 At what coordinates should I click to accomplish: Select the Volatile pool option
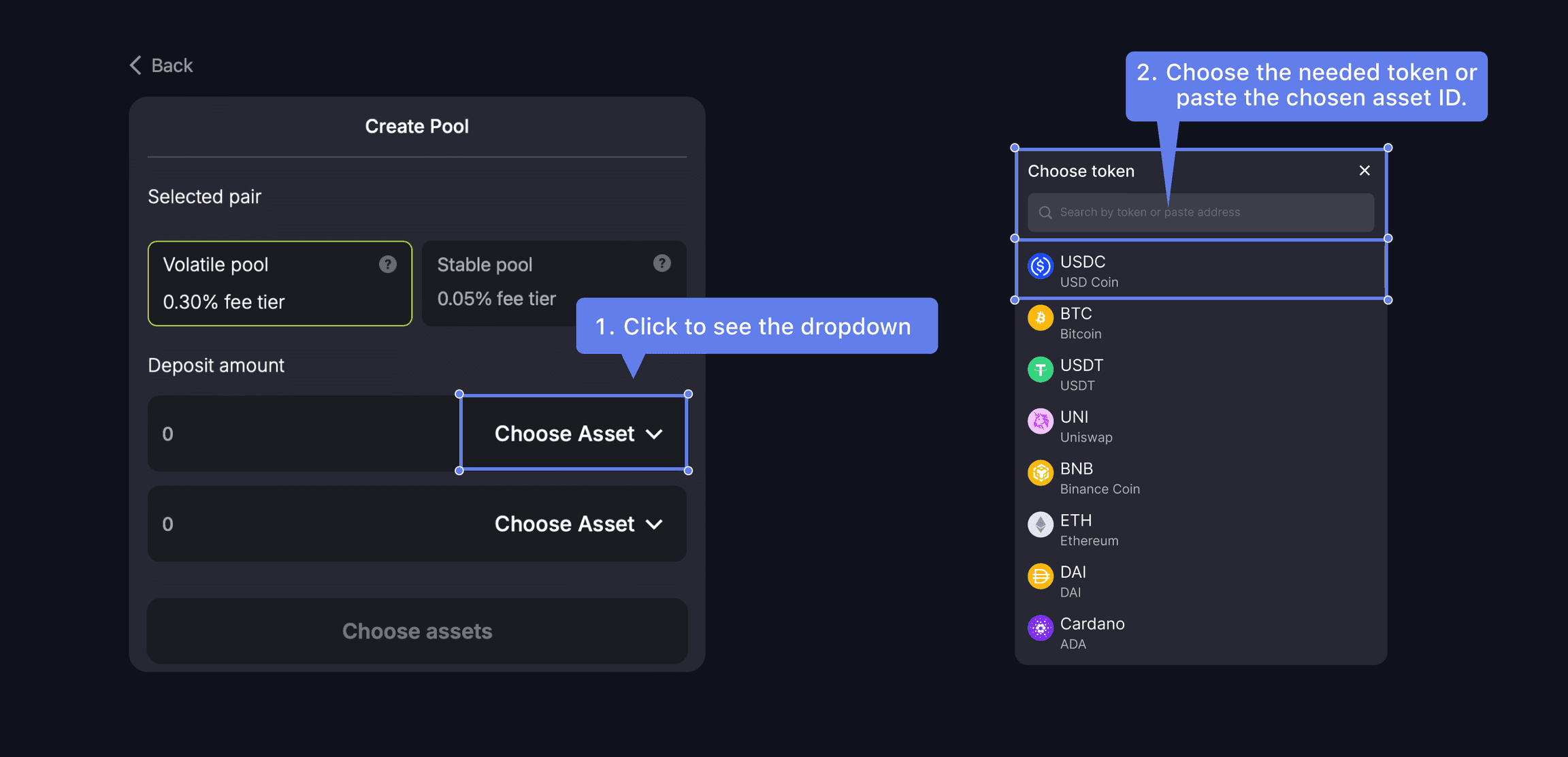point(279,283)
